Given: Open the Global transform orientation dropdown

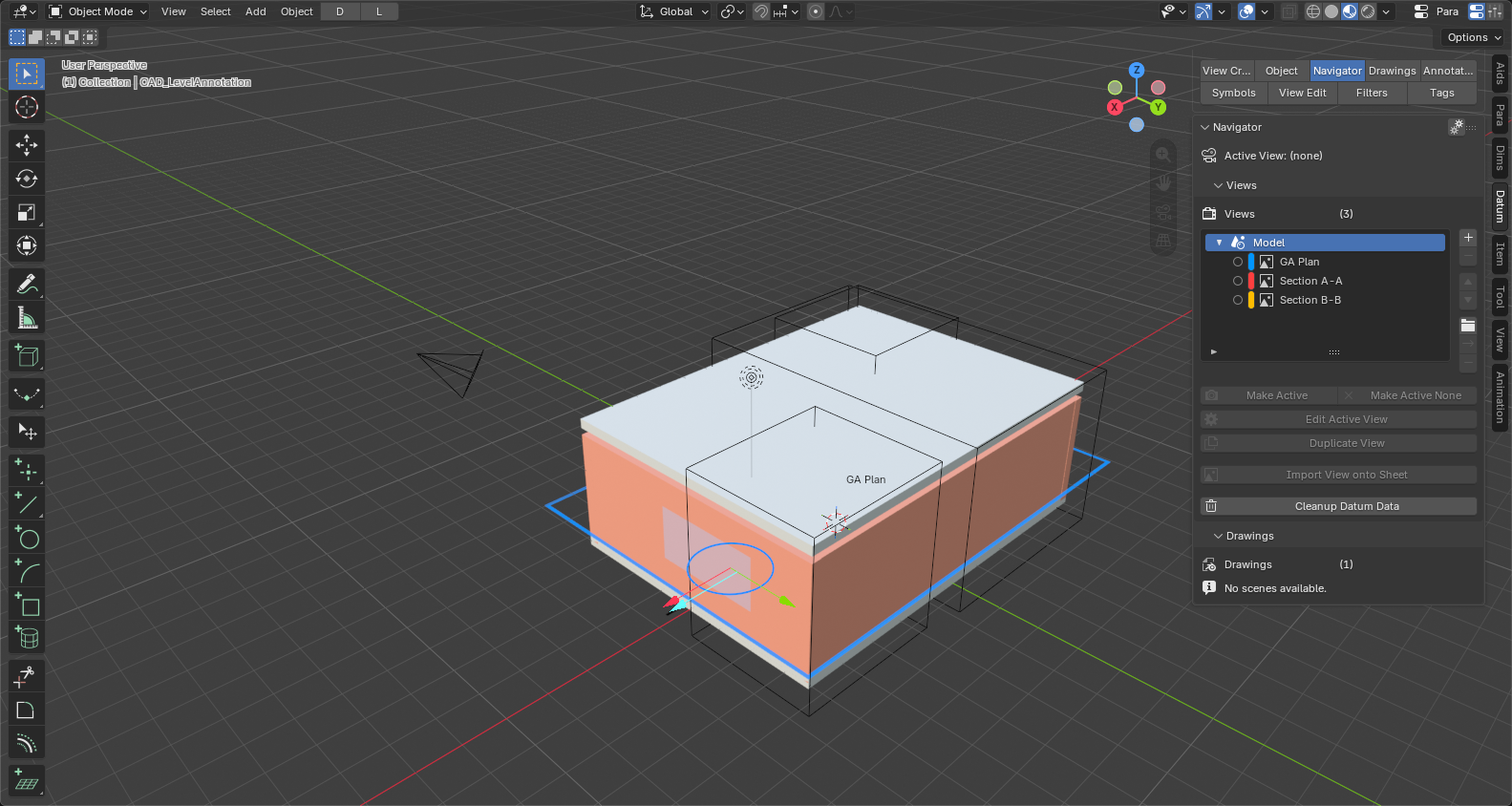Looking at the screenshot, I should point(674,11).
